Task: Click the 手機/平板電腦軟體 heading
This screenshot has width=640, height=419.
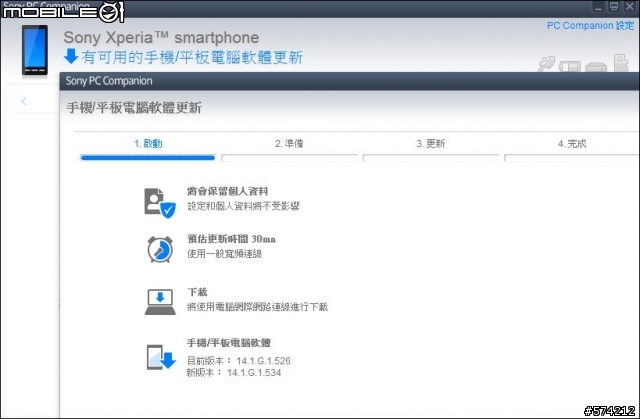Action: click(229, 343)
